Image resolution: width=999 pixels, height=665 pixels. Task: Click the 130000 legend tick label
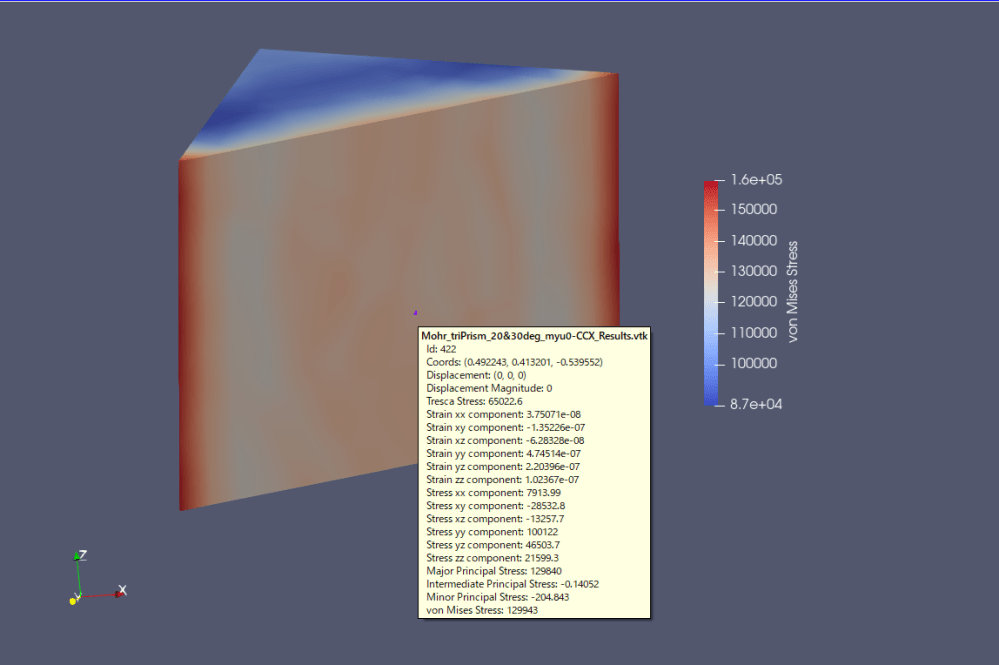tap(755, 271)
